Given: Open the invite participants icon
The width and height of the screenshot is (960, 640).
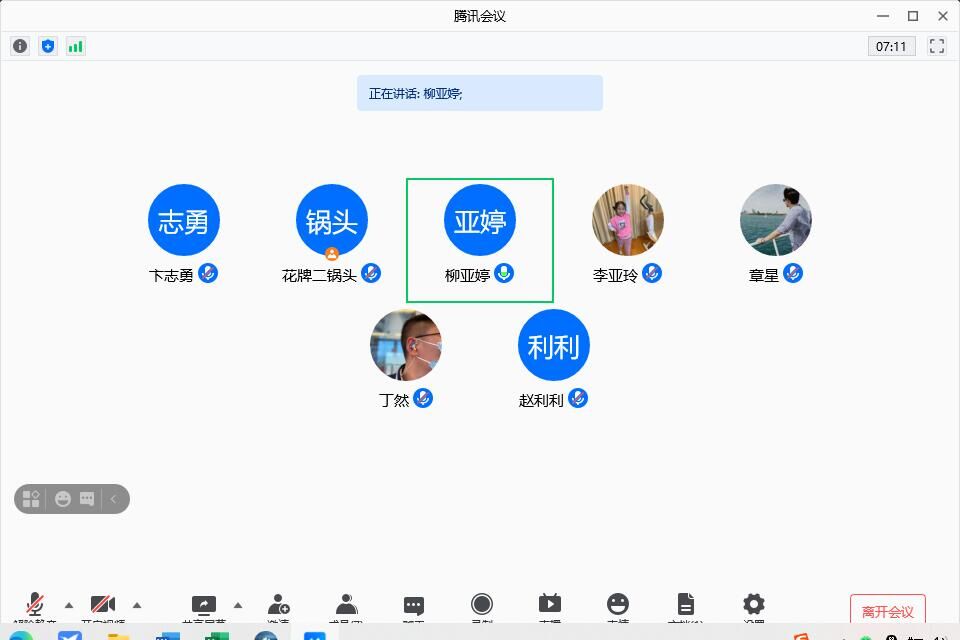Looking at the screenshot, I should pyautogui.click(x=279, y=606).
